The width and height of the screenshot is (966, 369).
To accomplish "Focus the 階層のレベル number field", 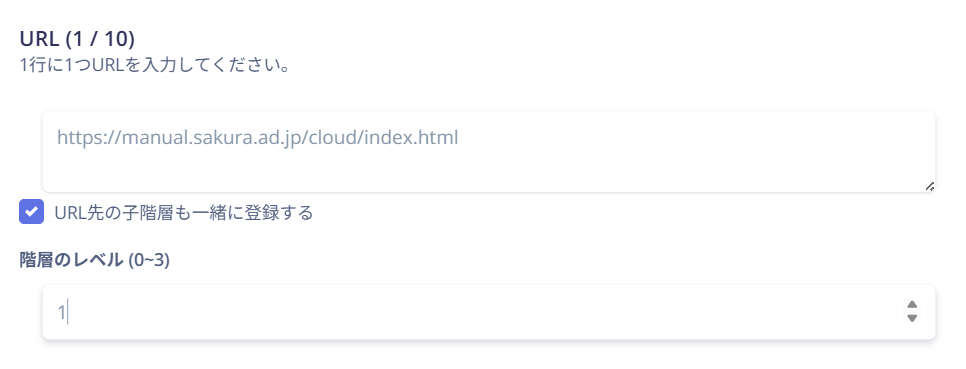I will tap(489, 312).
